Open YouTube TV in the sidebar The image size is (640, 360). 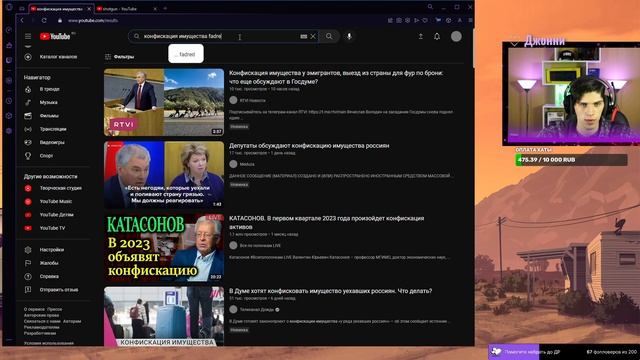coord(53,228)
